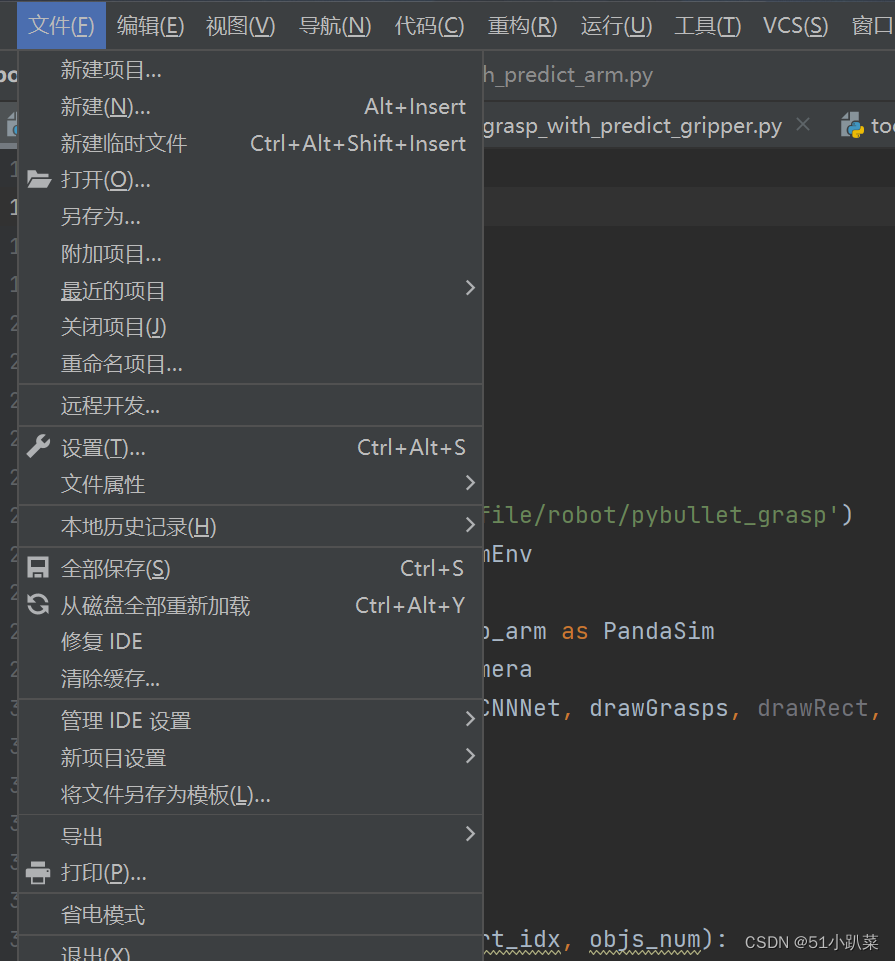Choose 另存为... menu entry
This screenshot has height=961, width=895.
250,216
